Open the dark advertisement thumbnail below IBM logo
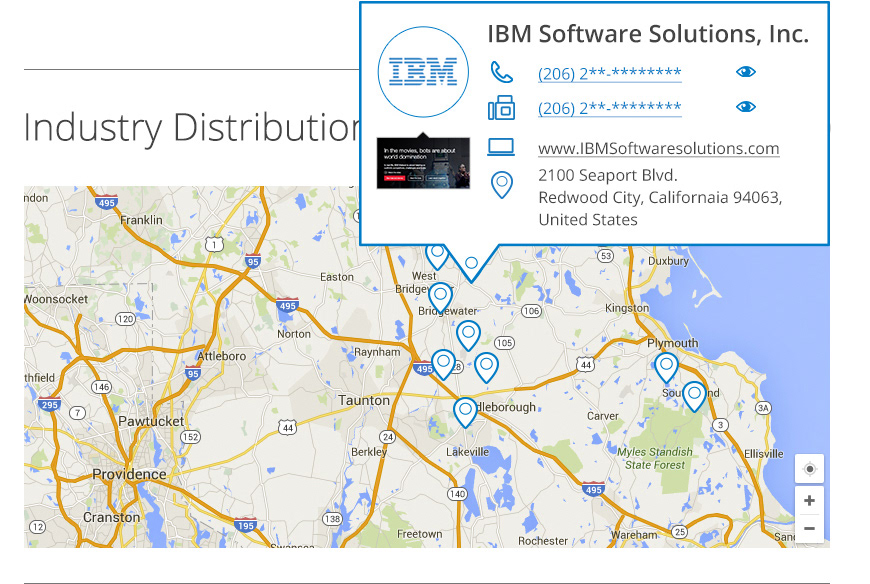The height and width of the screenshot is (584, 870). pyautogui.click(x=422, y=164)
